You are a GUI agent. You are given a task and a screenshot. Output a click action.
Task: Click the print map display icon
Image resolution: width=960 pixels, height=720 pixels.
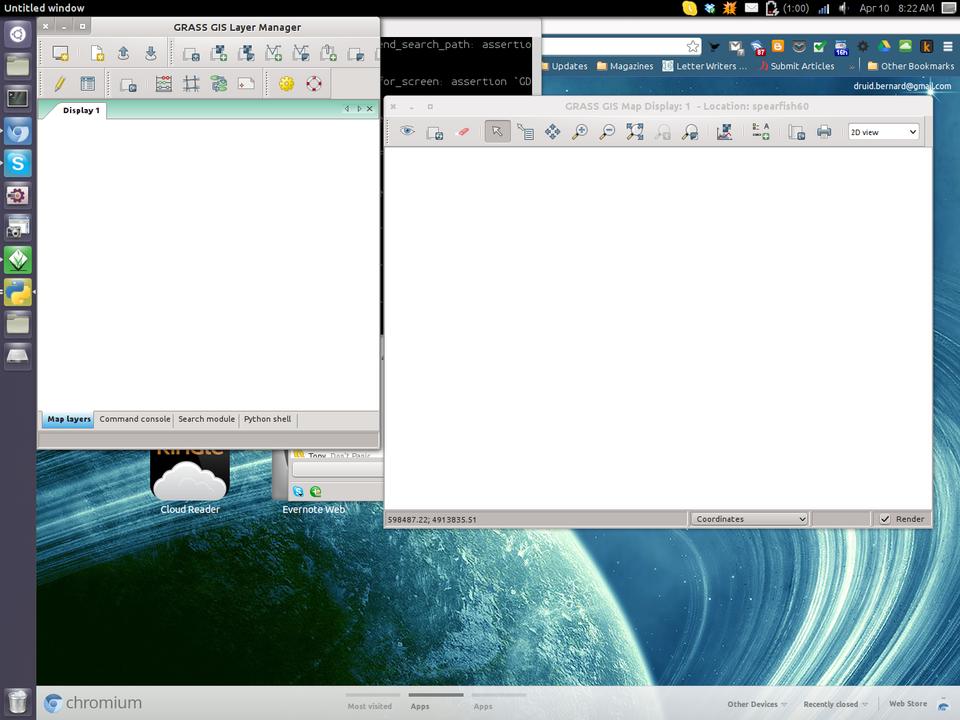tap(824, 132)
